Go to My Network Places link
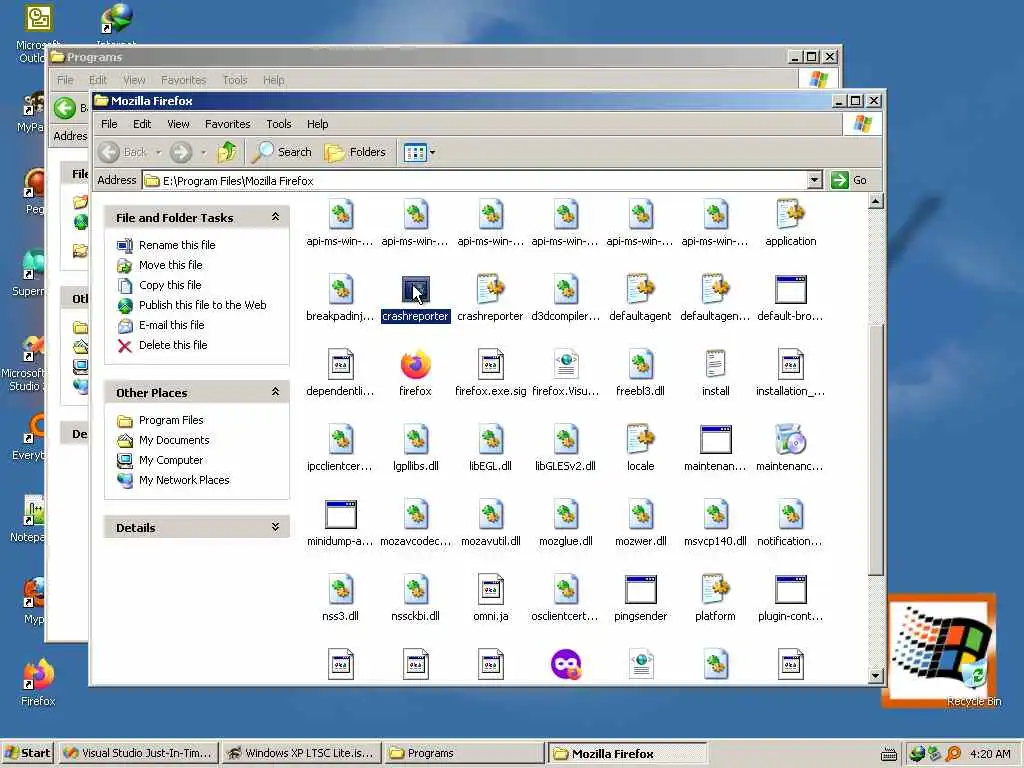The image size is (1024, 768). click(184, 480)
